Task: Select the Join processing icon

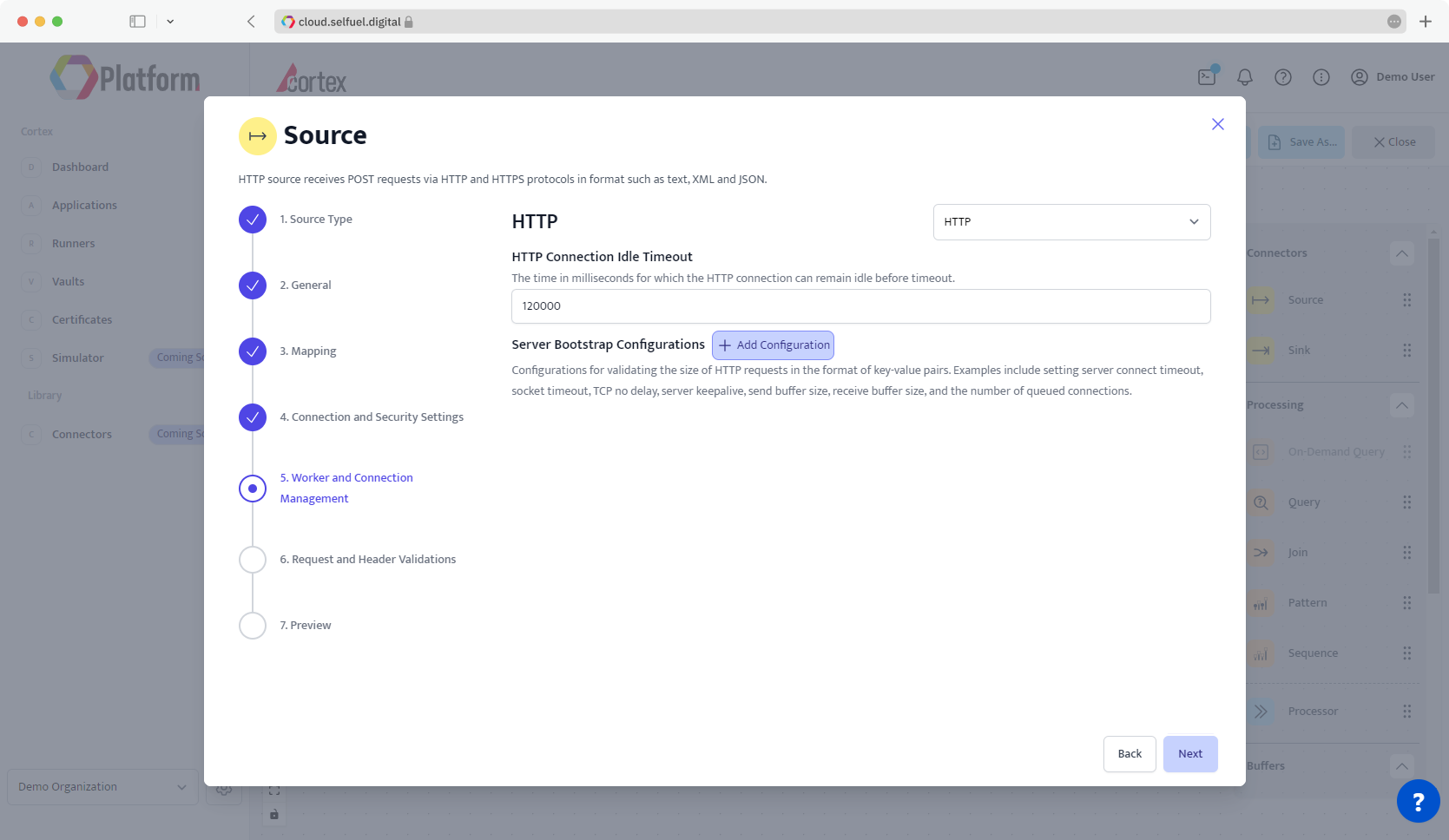Action: pyautogui.click(x=1261, y=553)
